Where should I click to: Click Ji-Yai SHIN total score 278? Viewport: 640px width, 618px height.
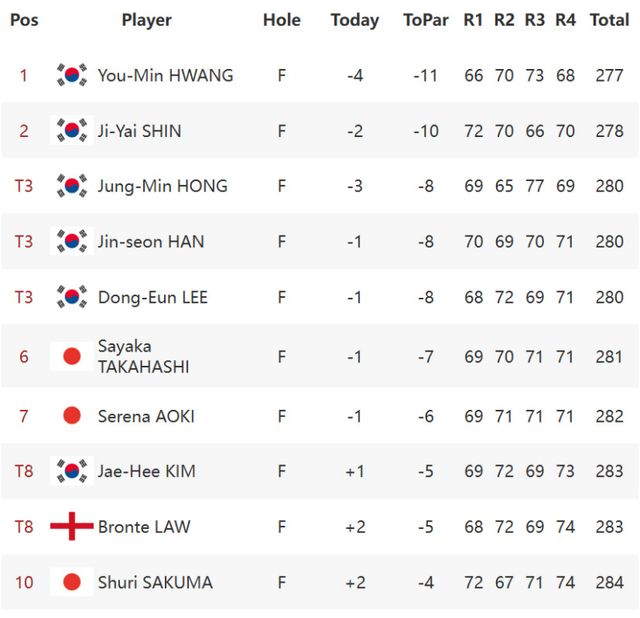point(609,131)
